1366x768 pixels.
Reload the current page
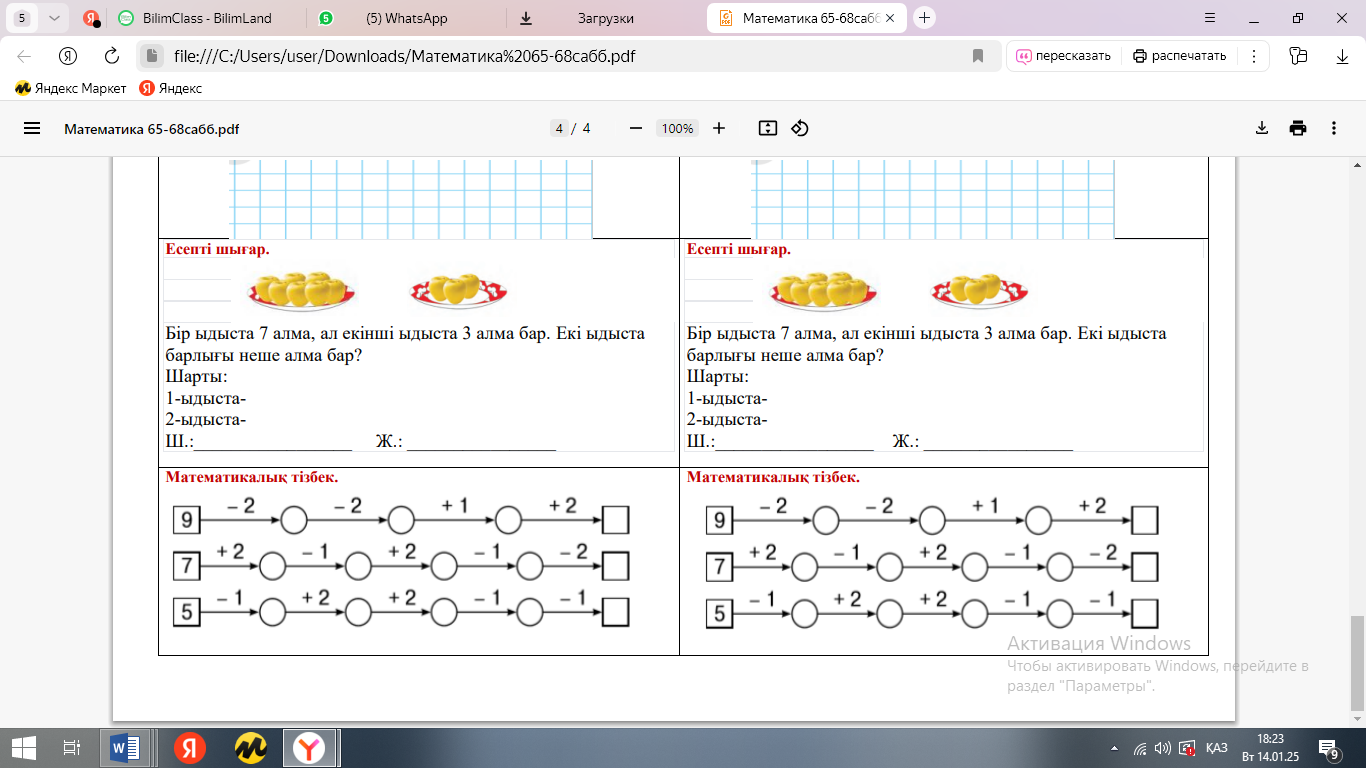click(112, 56)
